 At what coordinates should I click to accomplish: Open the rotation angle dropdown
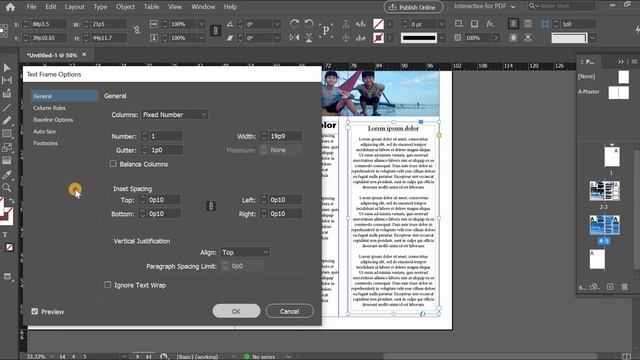point(277,24)
